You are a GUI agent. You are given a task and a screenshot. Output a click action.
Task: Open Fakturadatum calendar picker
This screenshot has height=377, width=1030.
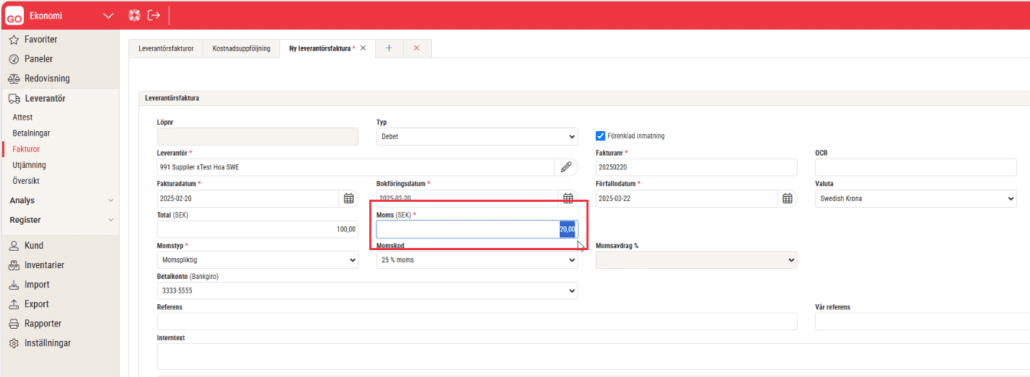click(349, 198)
